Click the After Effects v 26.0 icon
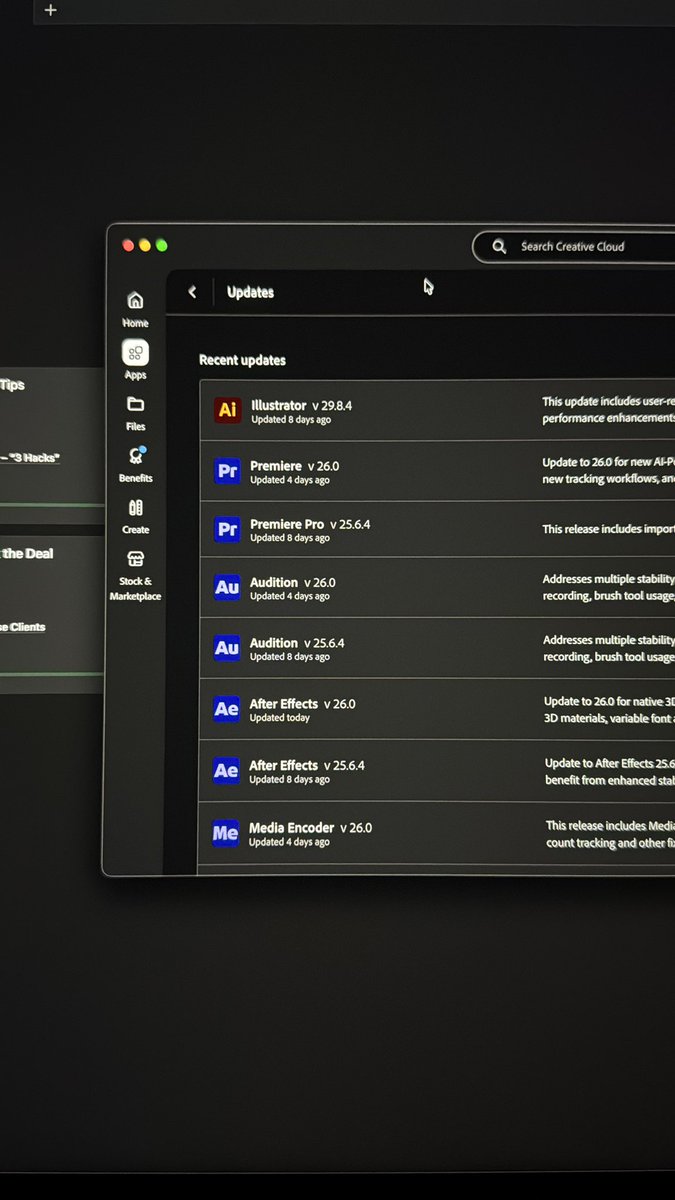 [226, 709]
